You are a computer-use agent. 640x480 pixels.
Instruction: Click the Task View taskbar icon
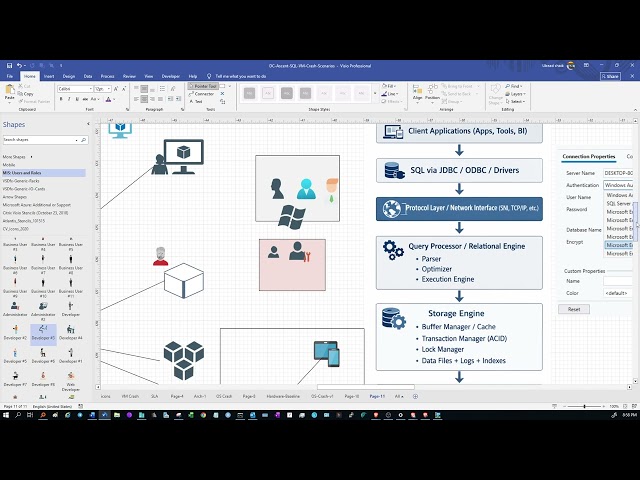(30, 415)
